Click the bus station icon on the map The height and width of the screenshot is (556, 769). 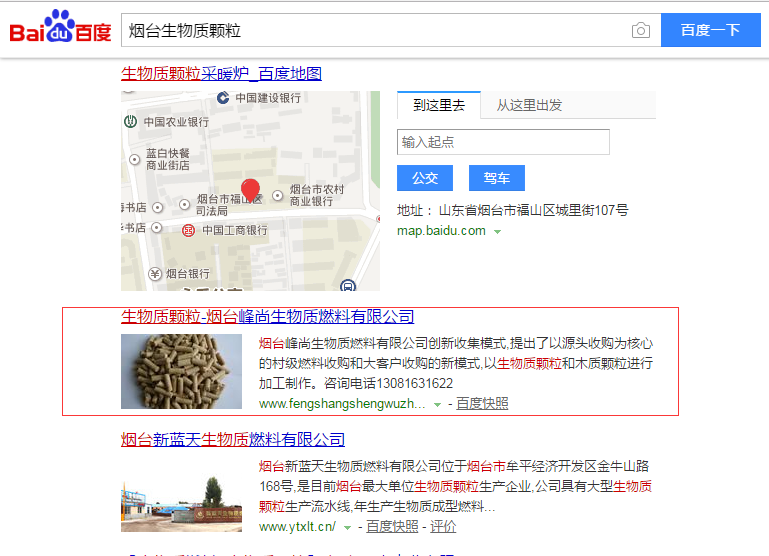348,285
